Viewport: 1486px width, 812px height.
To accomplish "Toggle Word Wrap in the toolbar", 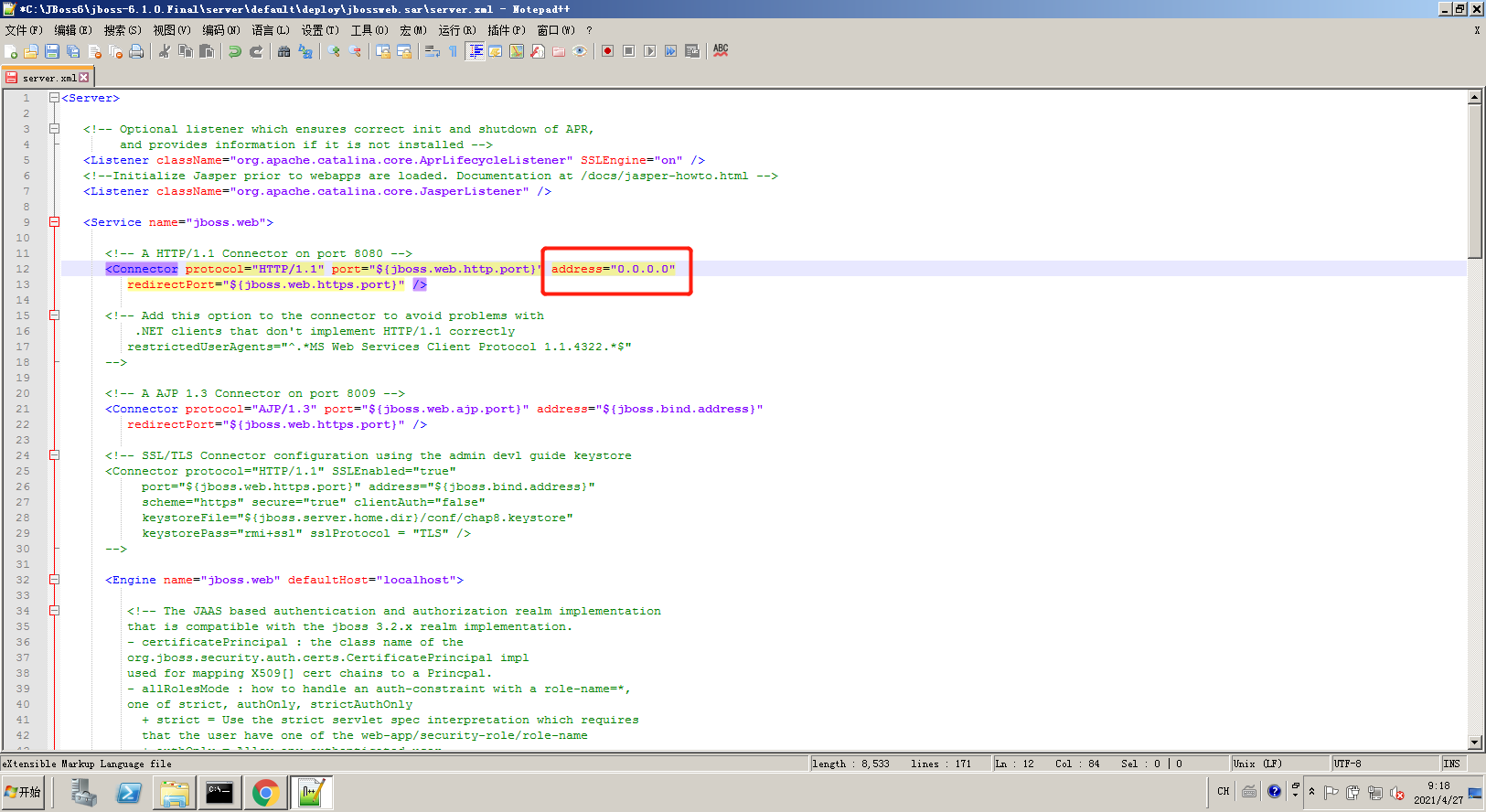I will click(433, 51).
